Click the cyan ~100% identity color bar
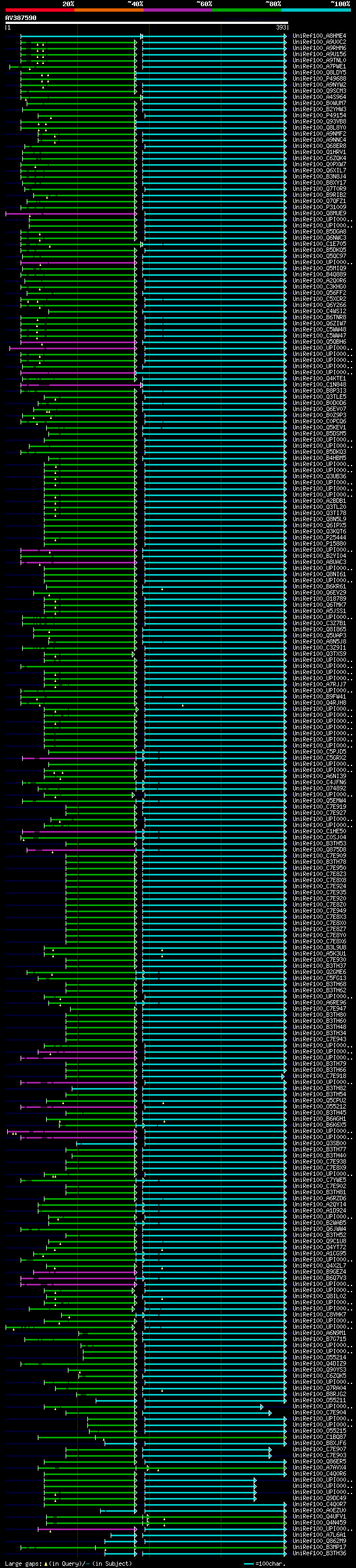This screenshot has height=1568, width=356. (316, 10)
